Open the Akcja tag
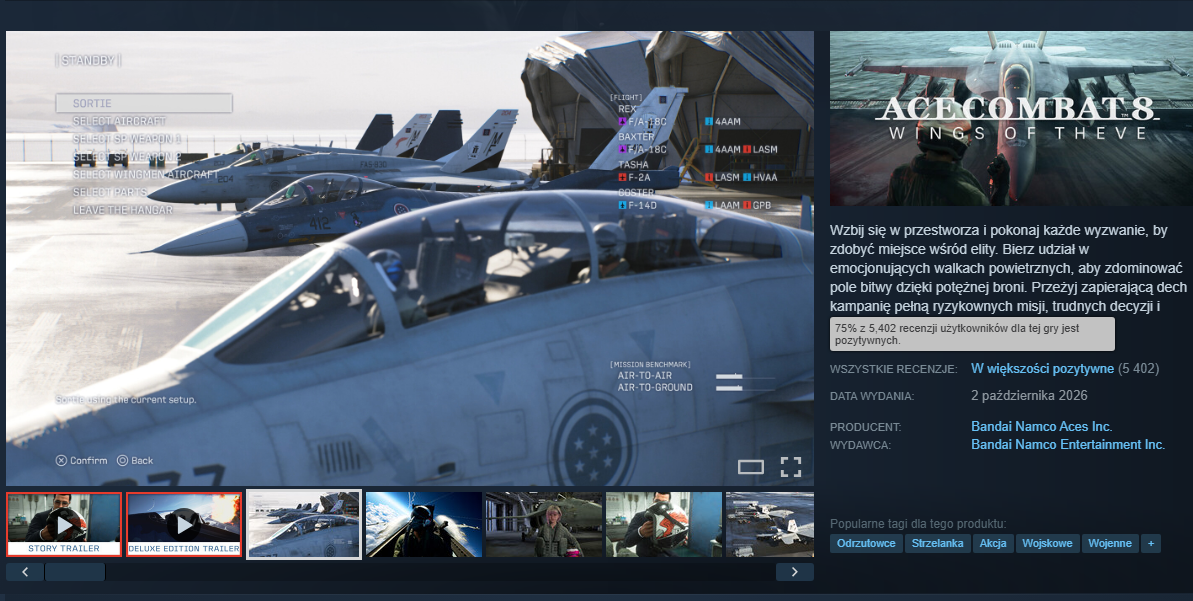The width and height of the screenshot is (1193, 601). [993, 543]
